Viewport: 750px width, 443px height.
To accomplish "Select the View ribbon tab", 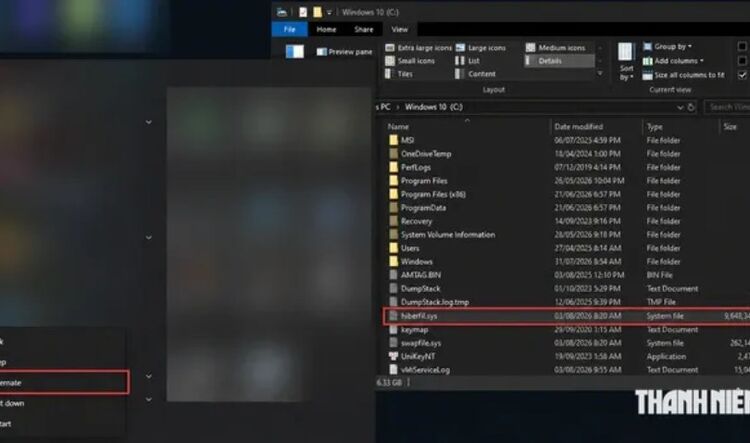I will coord(400,29).
